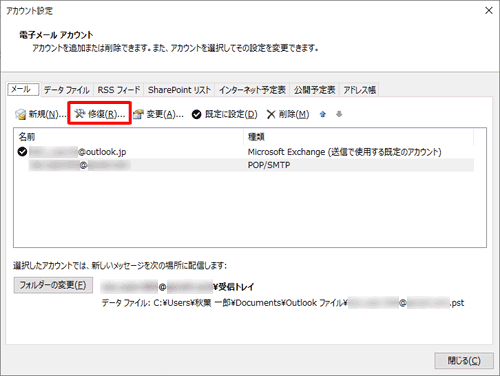Open the SharePoint リスト tab
The width and height of the screenshot is (500, 376).
pos(179,90)
